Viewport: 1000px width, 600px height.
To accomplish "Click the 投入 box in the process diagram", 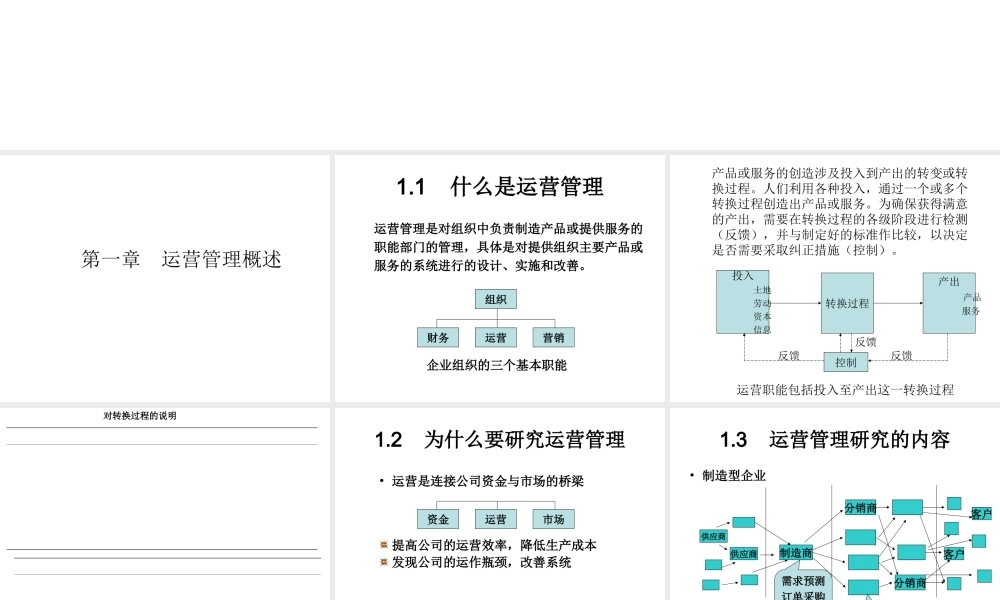I will (x=742, y=302).
